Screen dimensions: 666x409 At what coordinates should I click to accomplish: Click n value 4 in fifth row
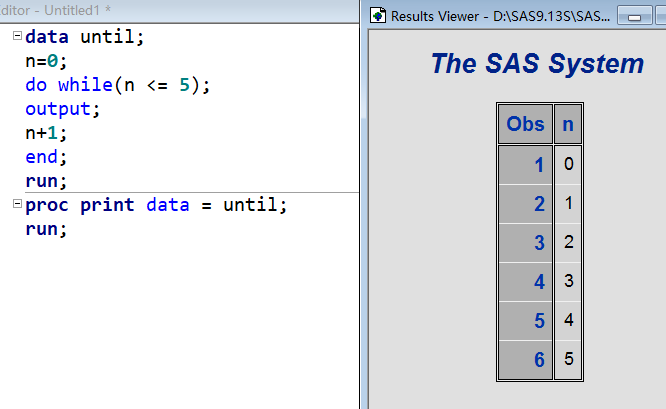point(568,321)
